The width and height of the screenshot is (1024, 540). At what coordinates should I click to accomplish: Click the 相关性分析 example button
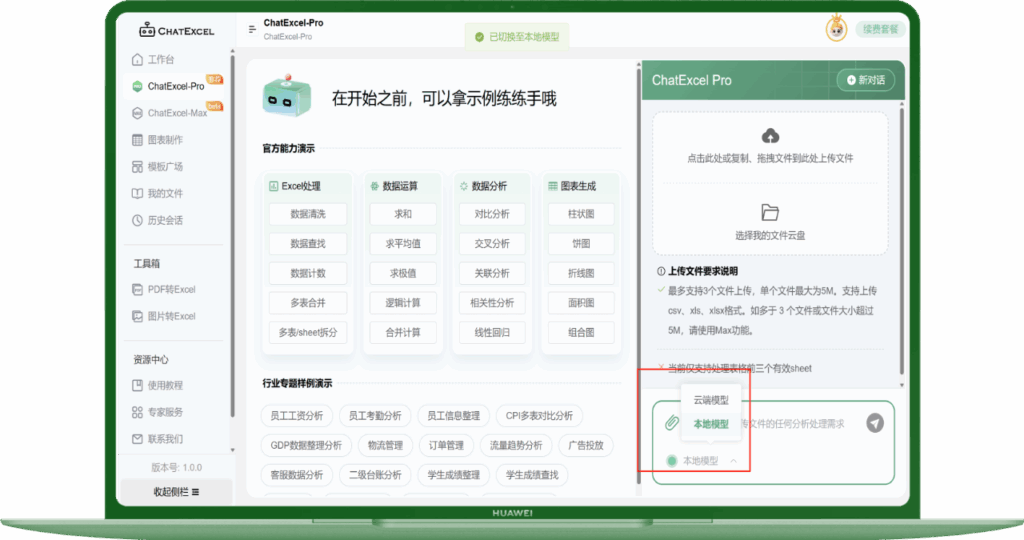coord(492,303)
